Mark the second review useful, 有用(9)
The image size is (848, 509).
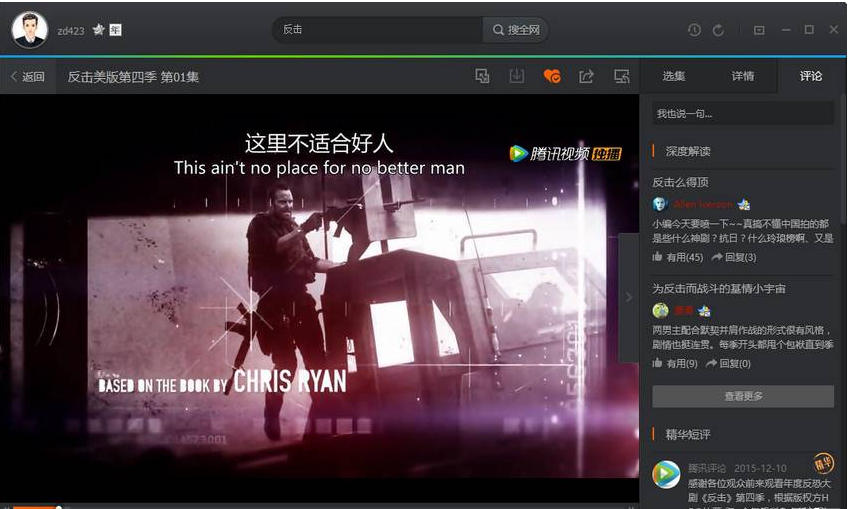click(x=675, y=363)
